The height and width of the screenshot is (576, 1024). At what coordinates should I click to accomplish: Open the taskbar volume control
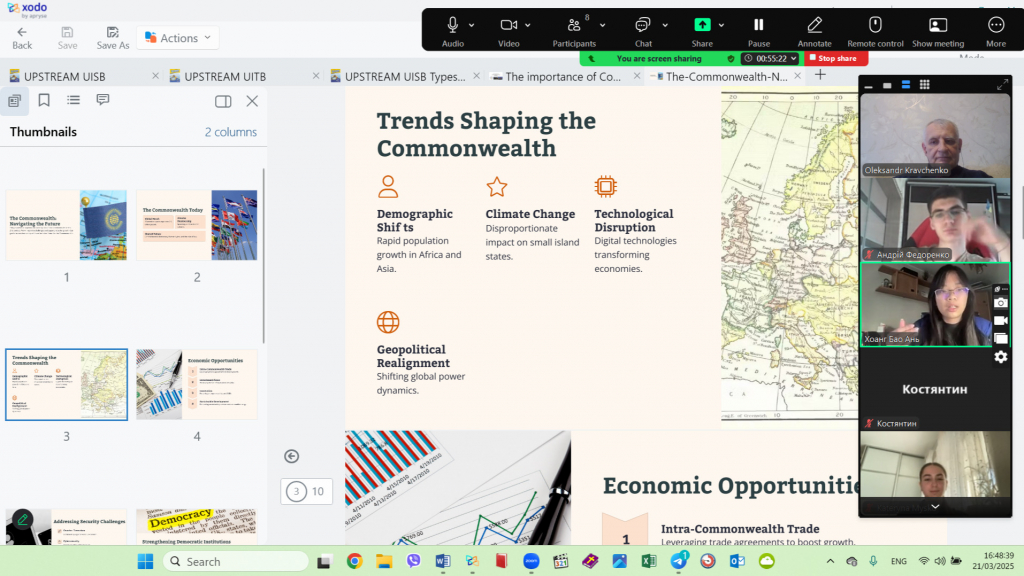point(940,561)
